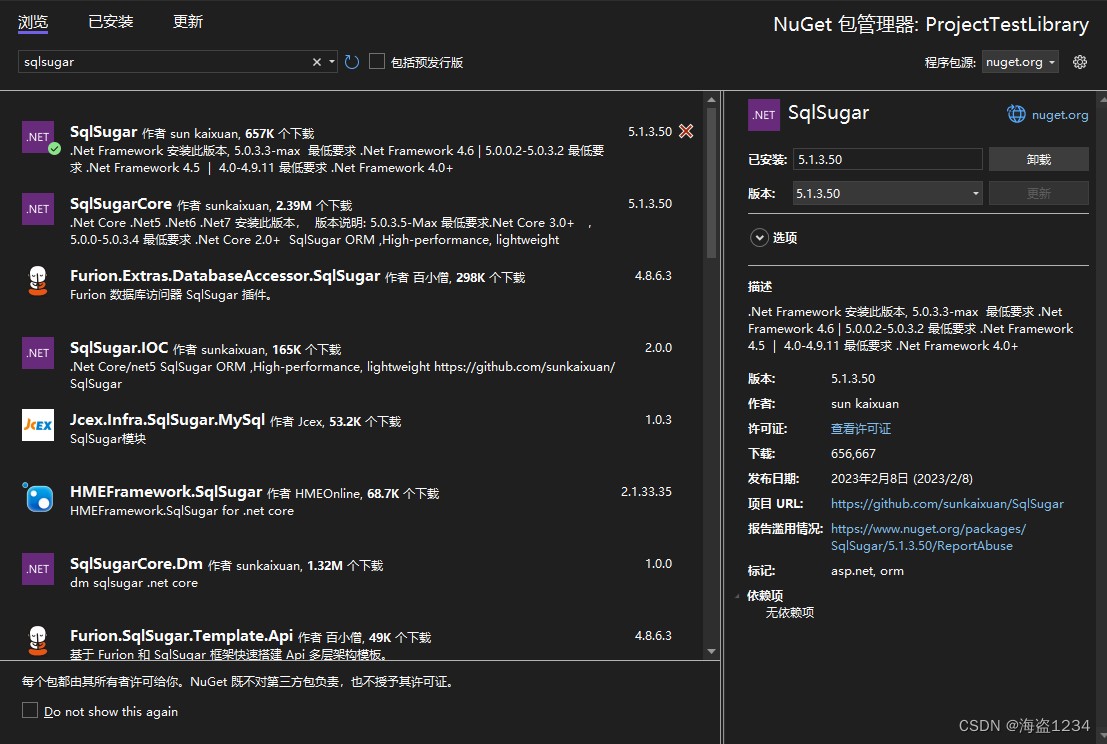This screenshot has height=744, width=1107.
Task: Click the Furion.Extras.DatabaseAccessor.SqlSugar package icon
Action: (38, 281)
